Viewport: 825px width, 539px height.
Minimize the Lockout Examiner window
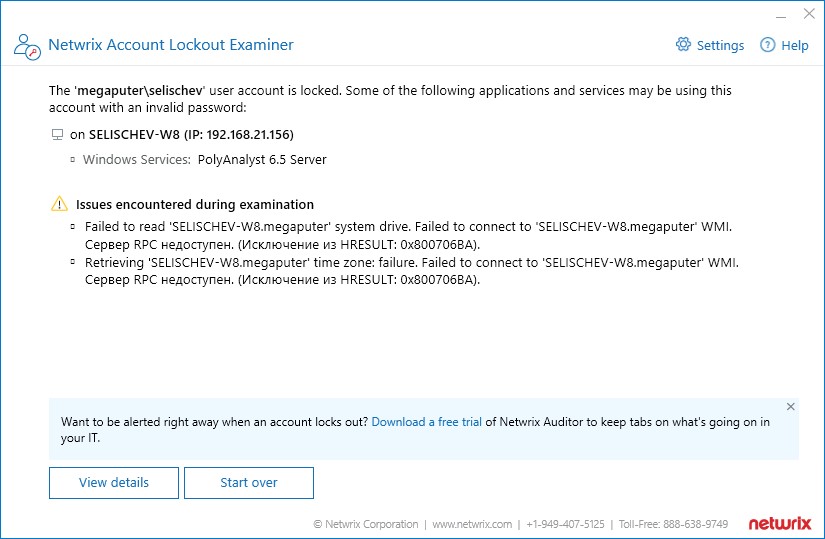click(x=781, y=14)
